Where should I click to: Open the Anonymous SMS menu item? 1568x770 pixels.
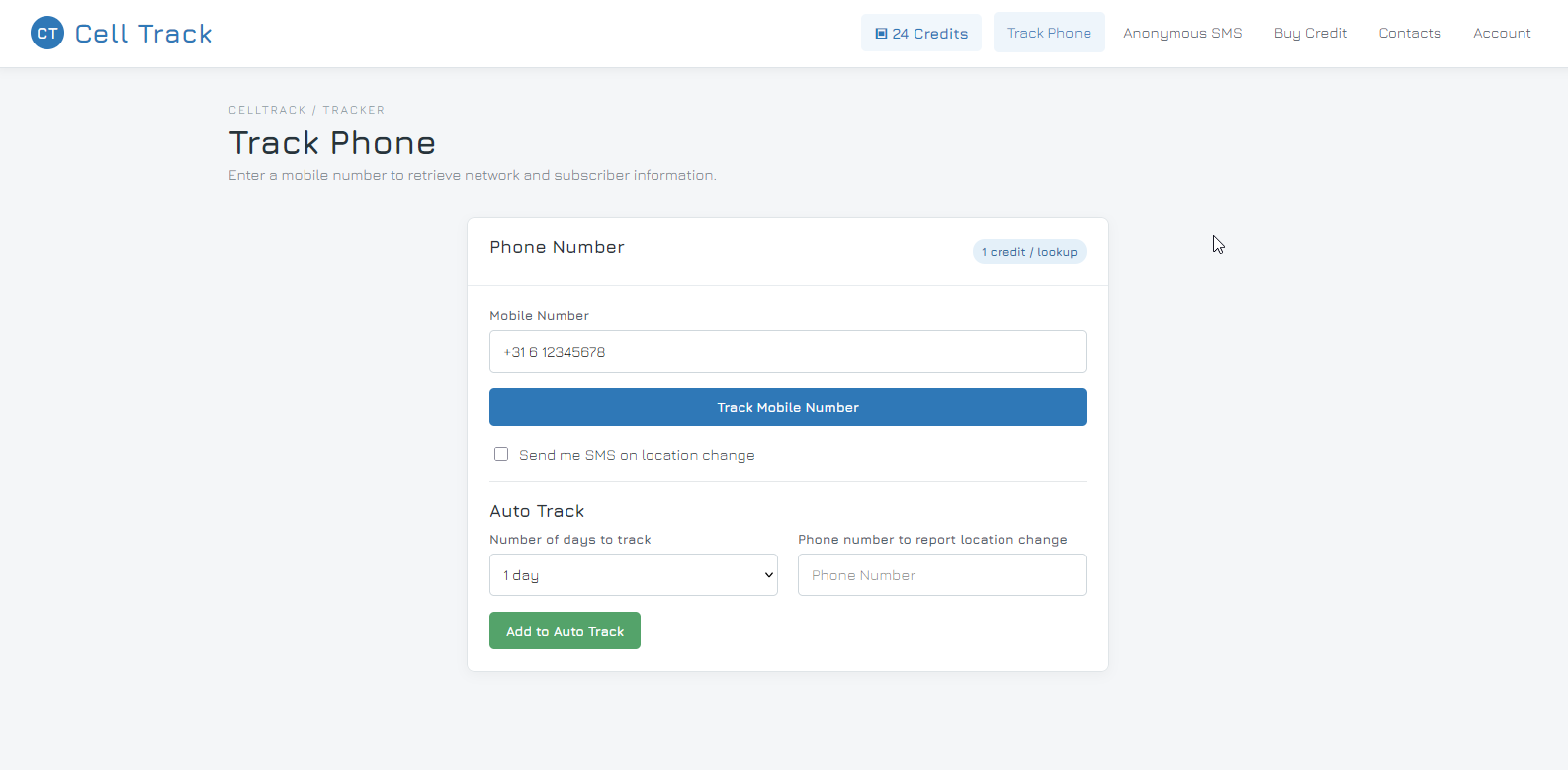(1182, 33)
